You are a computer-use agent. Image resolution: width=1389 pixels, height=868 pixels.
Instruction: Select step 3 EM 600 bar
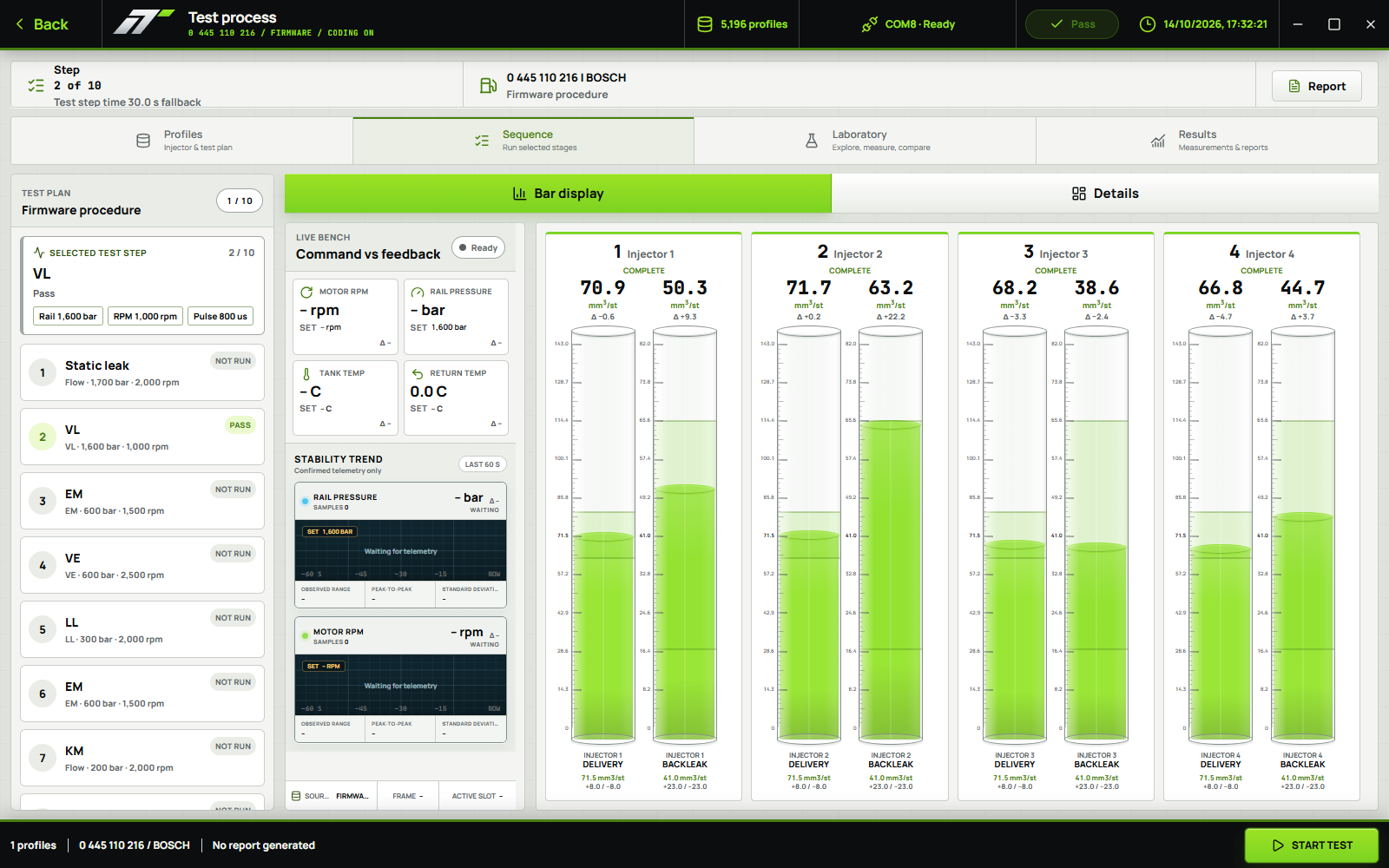[x=142, y=501]
